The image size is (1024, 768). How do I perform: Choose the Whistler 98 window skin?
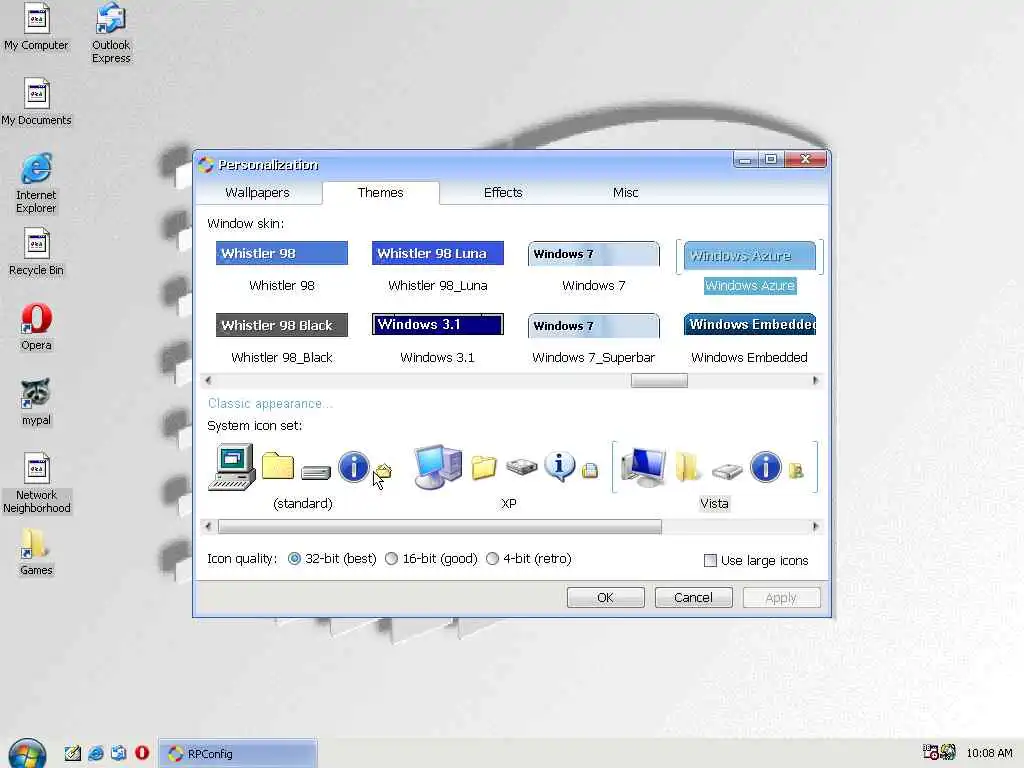(x=281, y=268)
